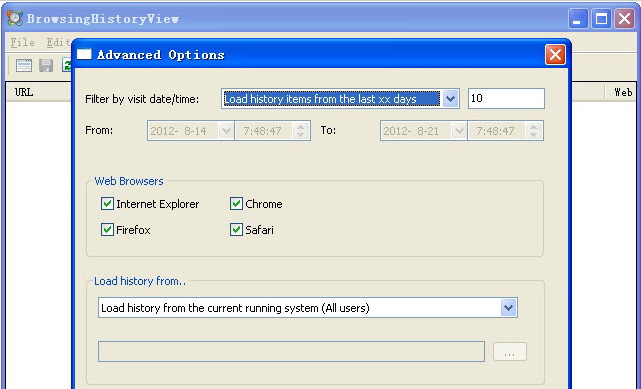
Task: Uncheck the Chrome checkbox
Action: coord(236,203)
